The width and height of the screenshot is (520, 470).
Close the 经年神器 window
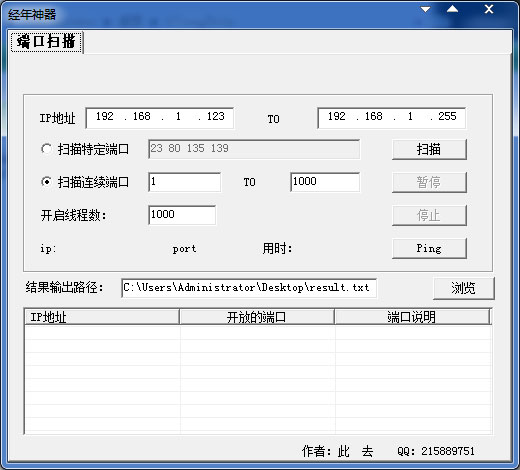[489, 9]
